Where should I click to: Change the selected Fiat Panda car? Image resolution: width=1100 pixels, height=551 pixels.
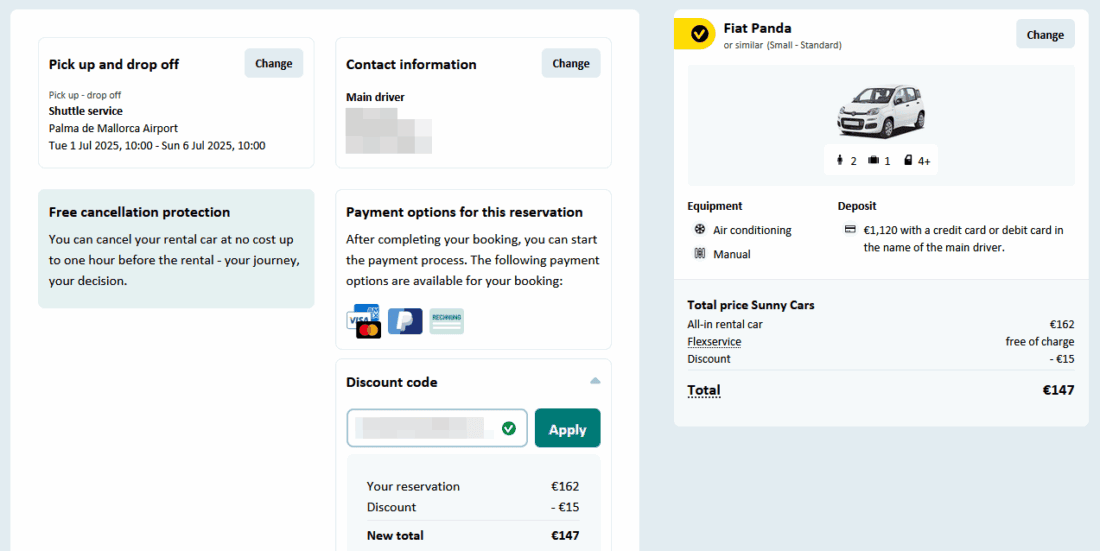point(1045,34)
